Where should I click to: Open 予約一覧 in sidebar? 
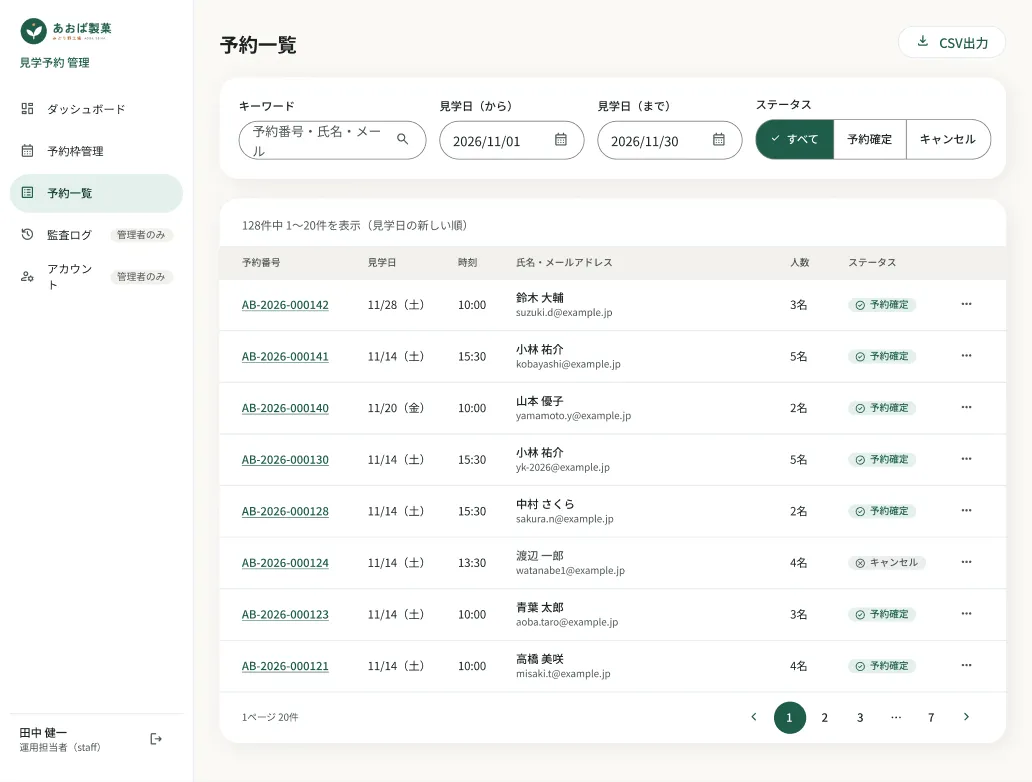tap(96, 193)
